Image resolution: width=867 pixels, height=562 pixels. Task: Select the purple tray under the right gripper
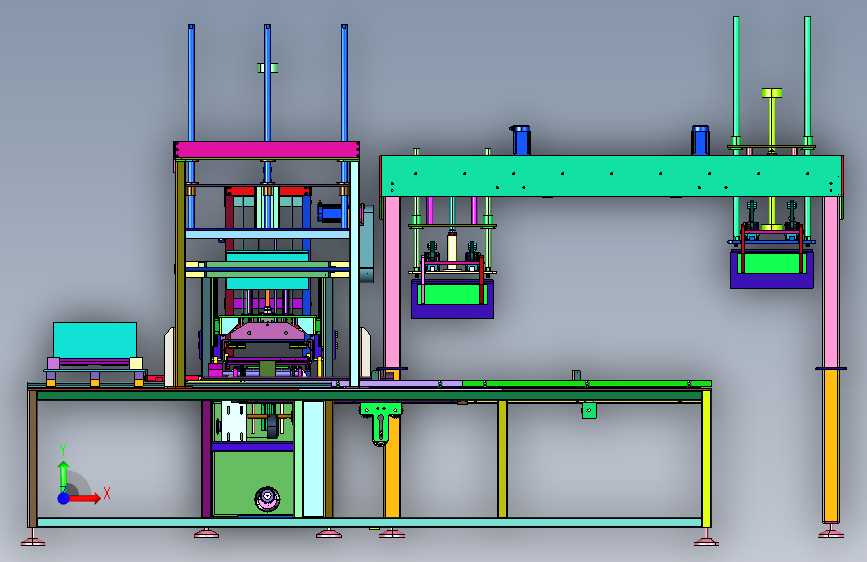point(772,281)
